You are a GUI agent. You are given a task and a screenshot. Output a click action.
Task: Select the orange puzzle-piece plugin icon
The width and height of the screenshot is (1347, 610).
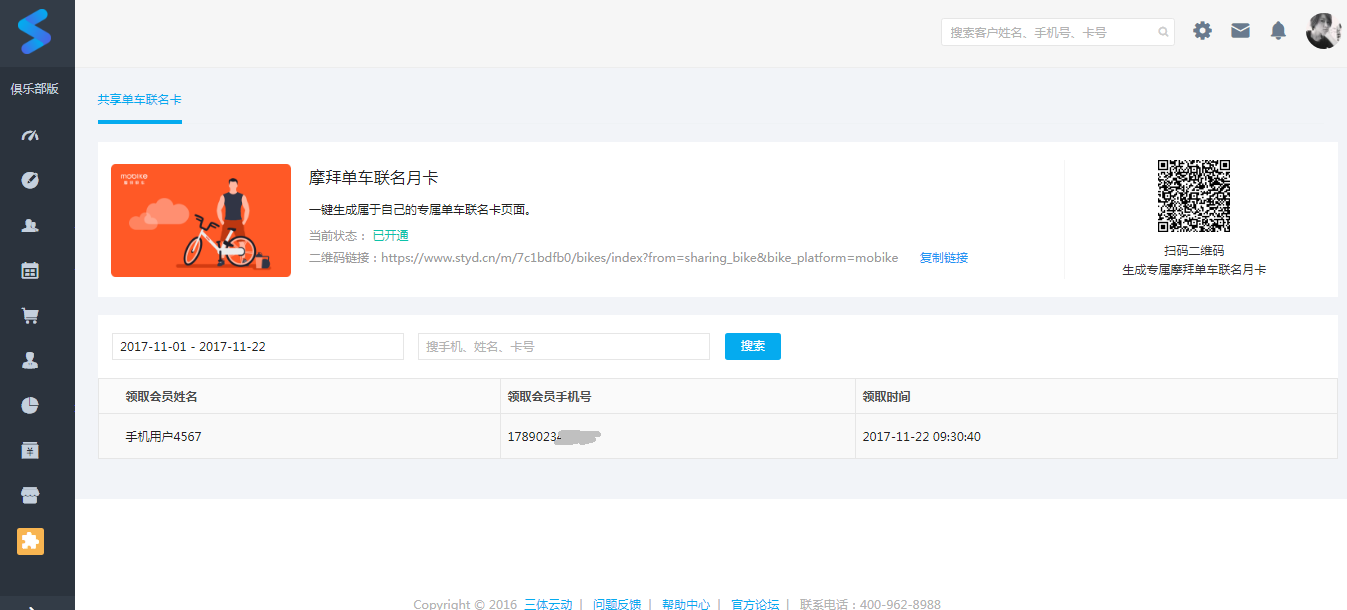point(30,541)
